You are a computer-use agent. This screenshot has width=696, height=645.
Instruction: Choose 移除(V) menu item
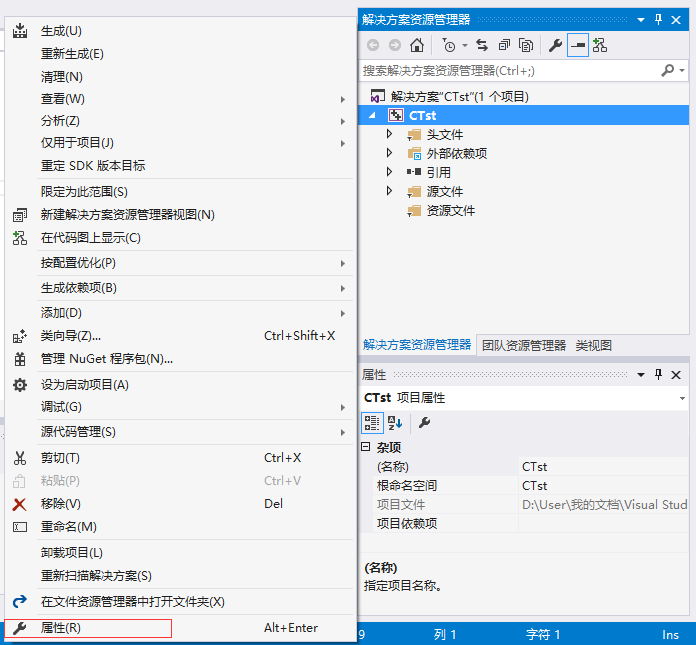tap(180, 504)
